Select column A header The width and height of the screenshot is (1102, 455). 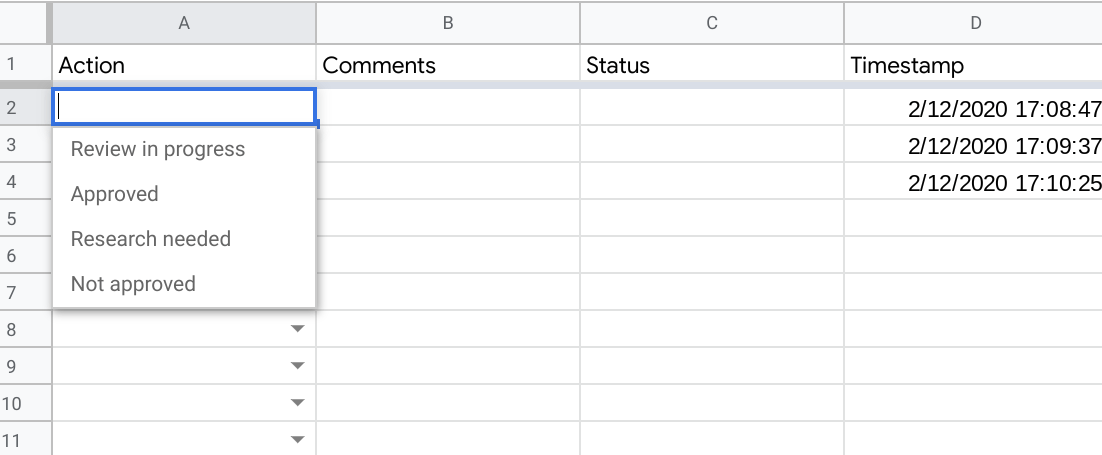click(x=184, y=23)
